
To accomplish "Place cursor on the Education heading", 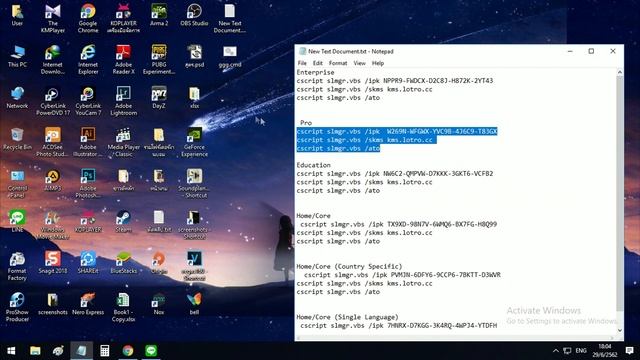I will 313,165.
